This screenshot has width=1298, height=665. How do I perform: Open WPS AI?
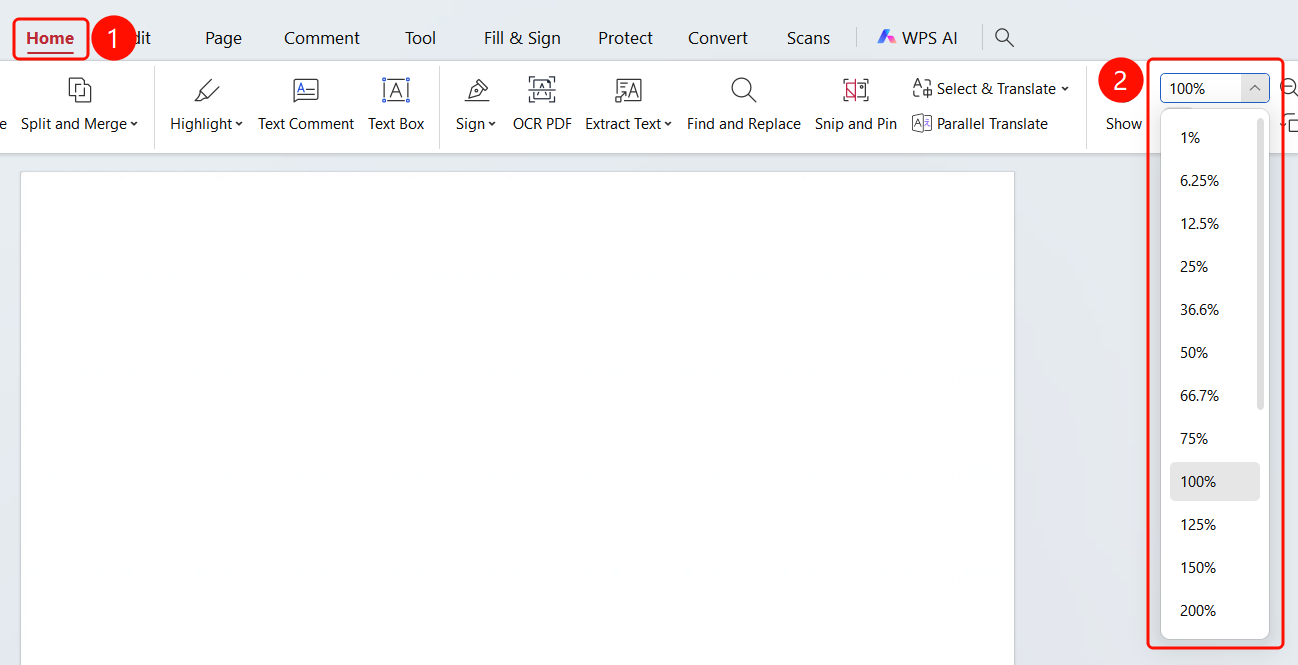(917, 38)
